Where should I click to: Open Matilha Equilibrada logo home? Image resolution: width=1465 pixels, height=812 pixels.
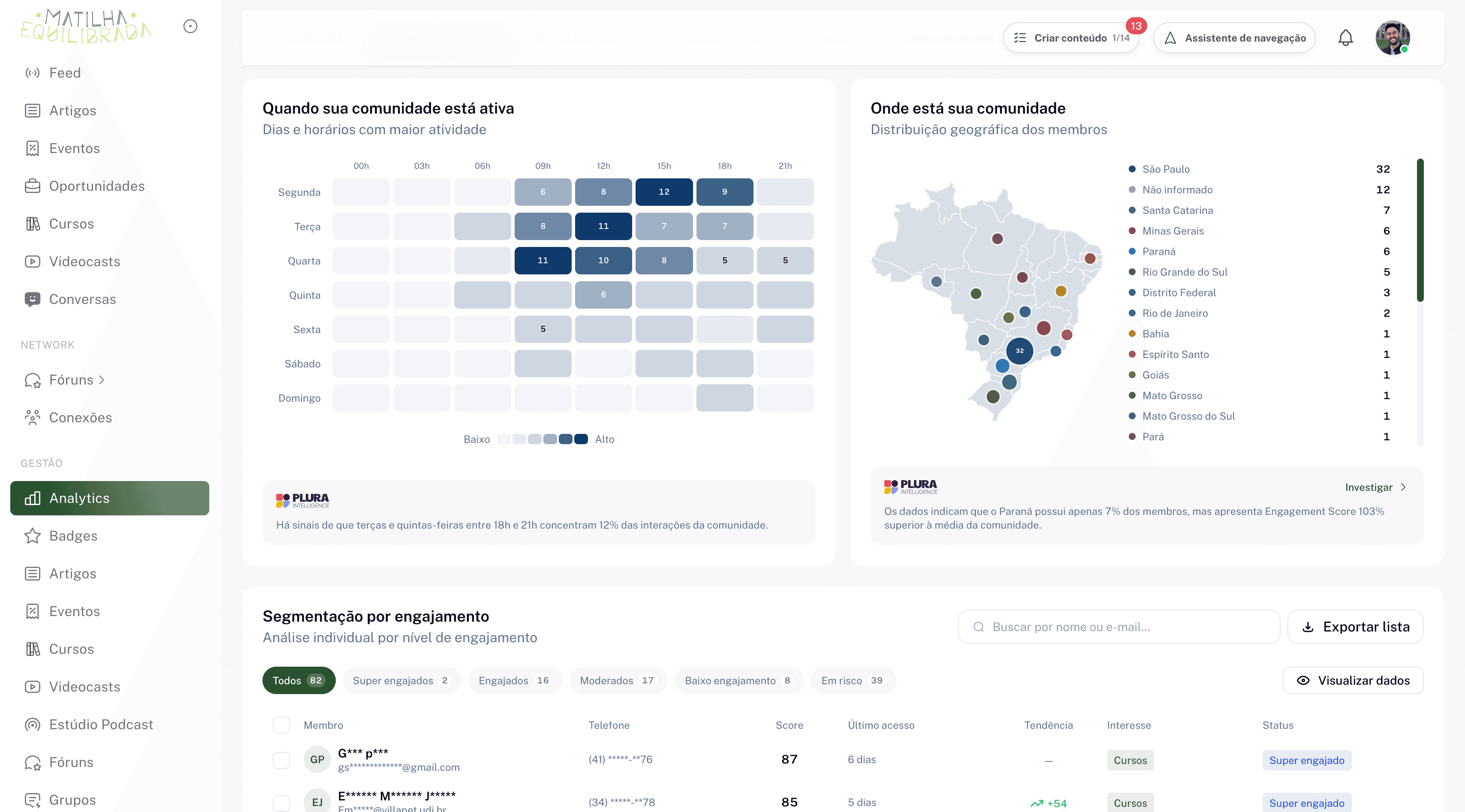click(86, 26)
